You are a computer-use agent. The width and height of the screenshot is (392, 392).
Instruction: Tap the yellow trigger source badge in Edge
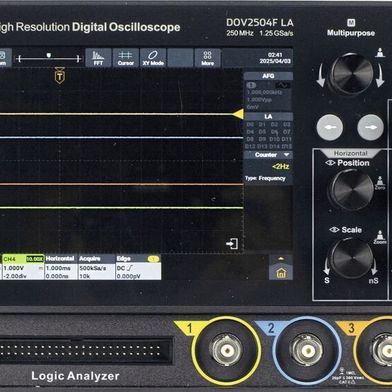[x=153, y=259]
